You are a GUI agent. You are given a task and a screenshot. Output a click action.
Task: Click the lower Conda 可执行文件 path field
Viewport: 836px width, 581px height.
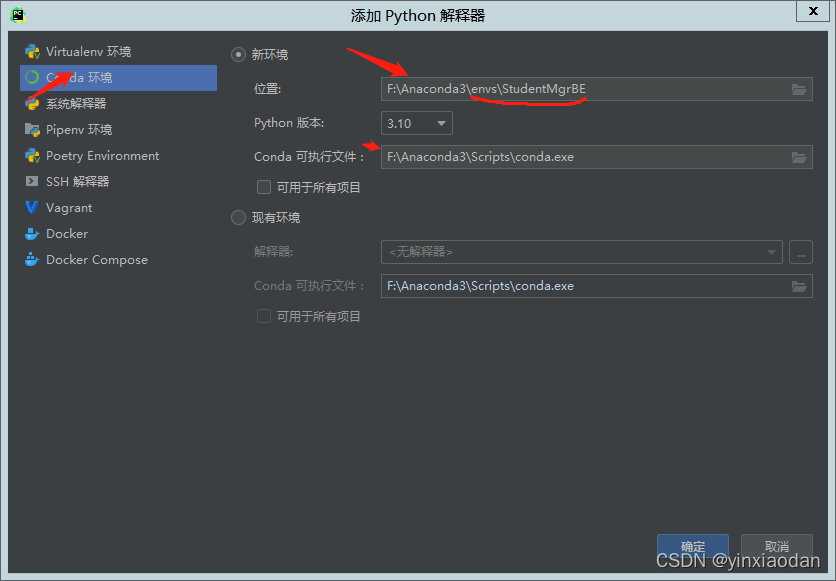(x=596, y=286)
